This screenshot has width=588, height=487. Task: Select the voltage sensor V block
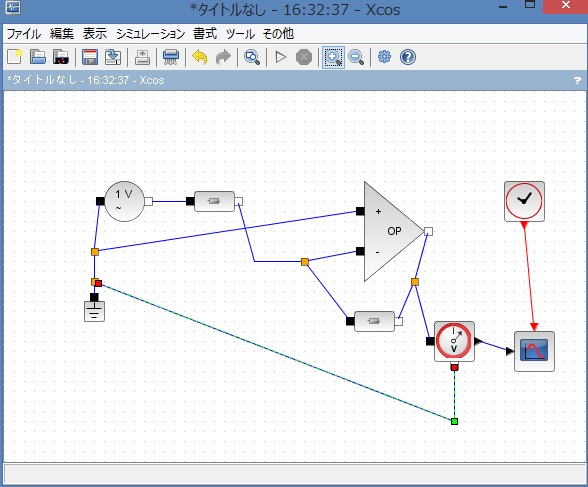(454, 341)
